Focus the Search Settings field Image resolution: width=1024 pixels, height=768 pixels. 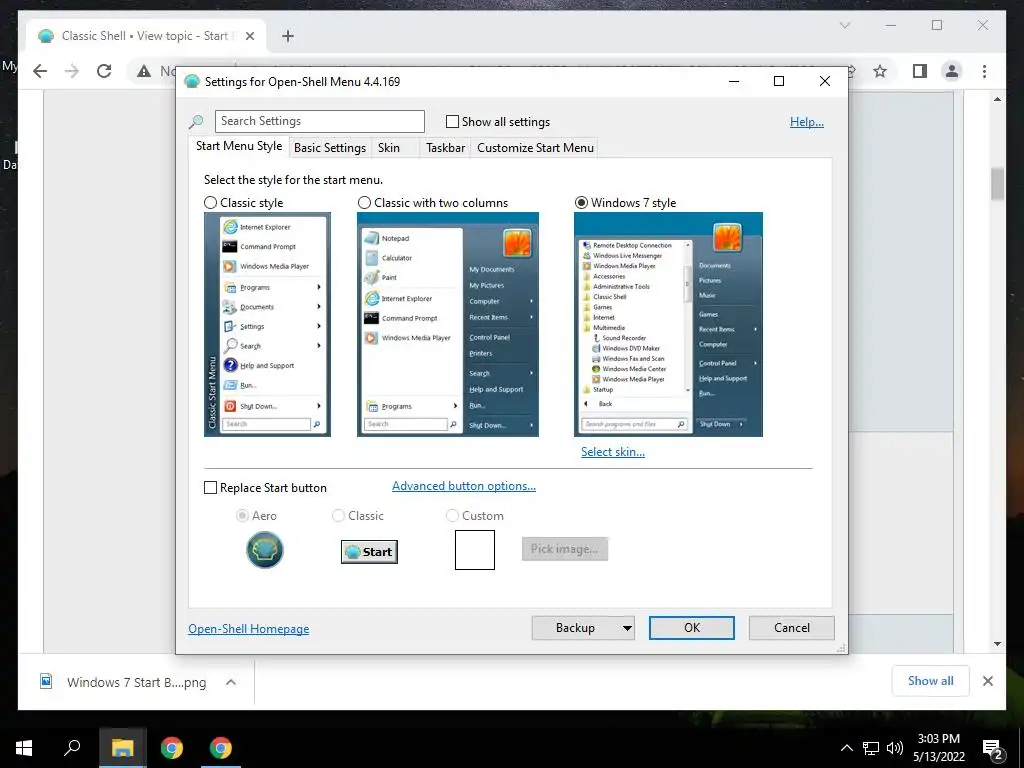[x=319, y=121]
